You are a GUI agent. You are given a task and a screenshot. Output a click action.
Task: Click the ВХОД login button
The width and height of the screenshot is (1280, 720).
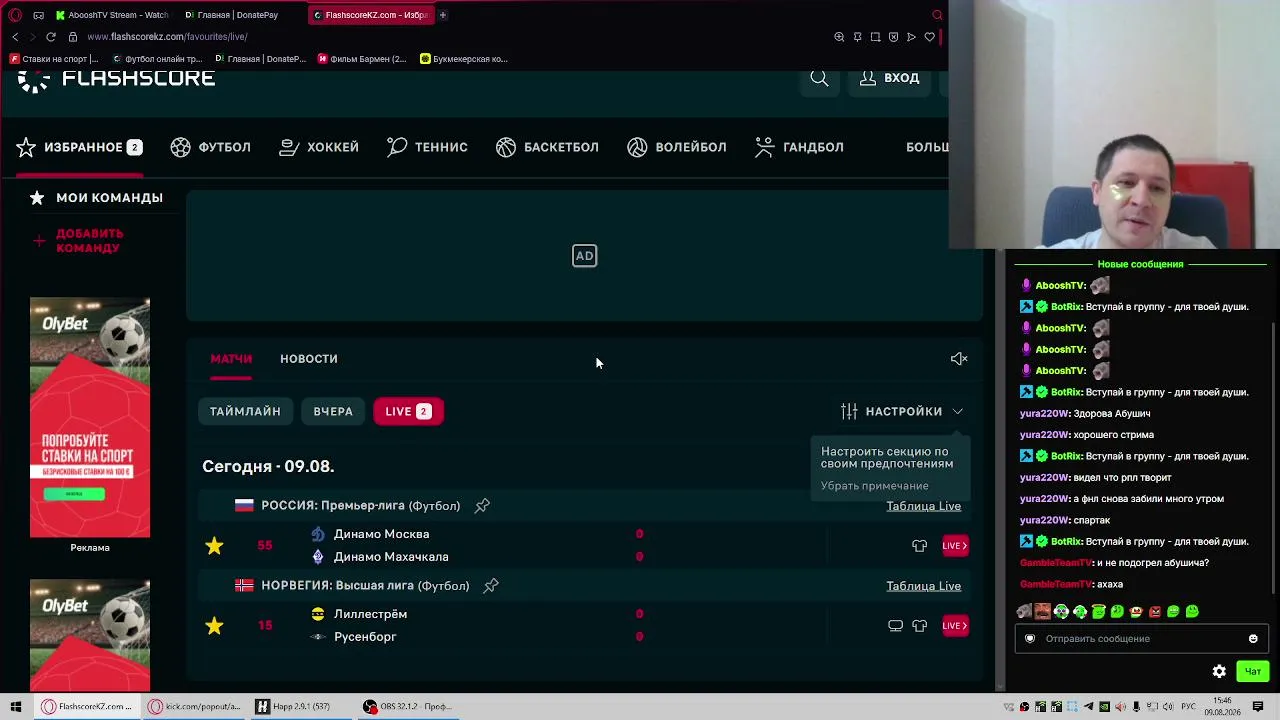click(x=889, y=78)
